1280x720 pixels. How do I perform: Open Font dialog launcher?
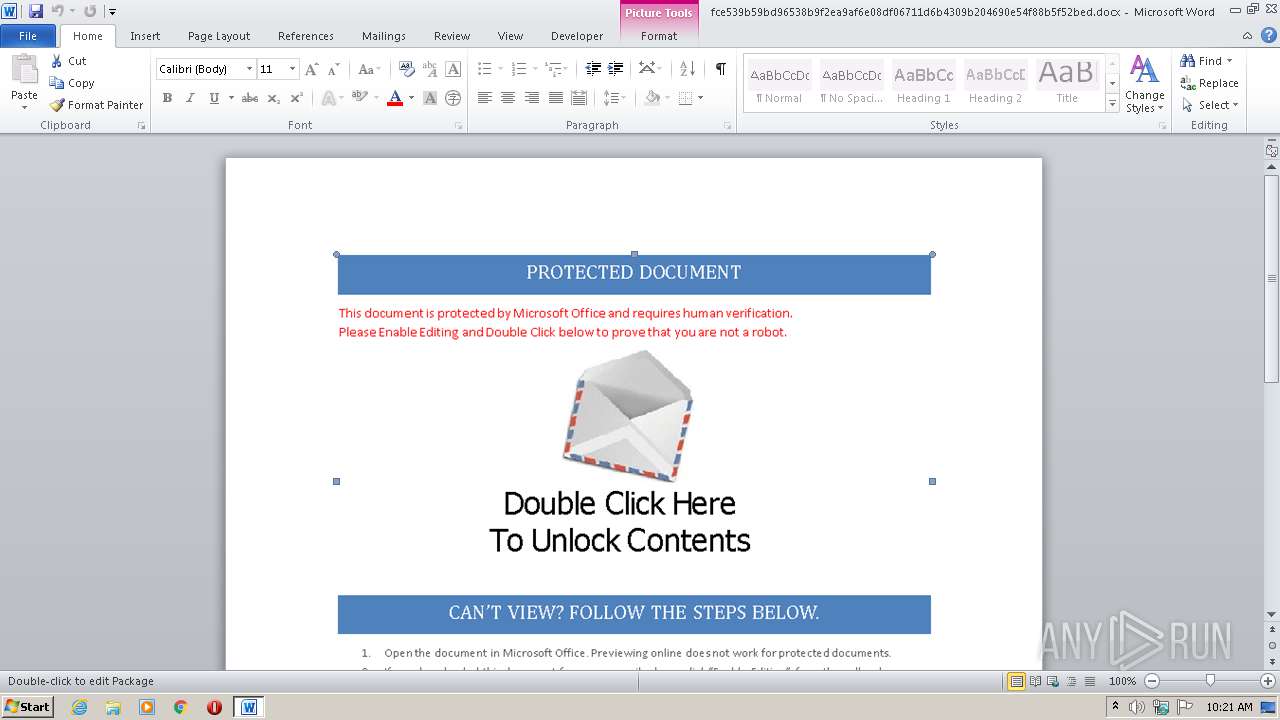pyautogui.click(x=458, y=126)
